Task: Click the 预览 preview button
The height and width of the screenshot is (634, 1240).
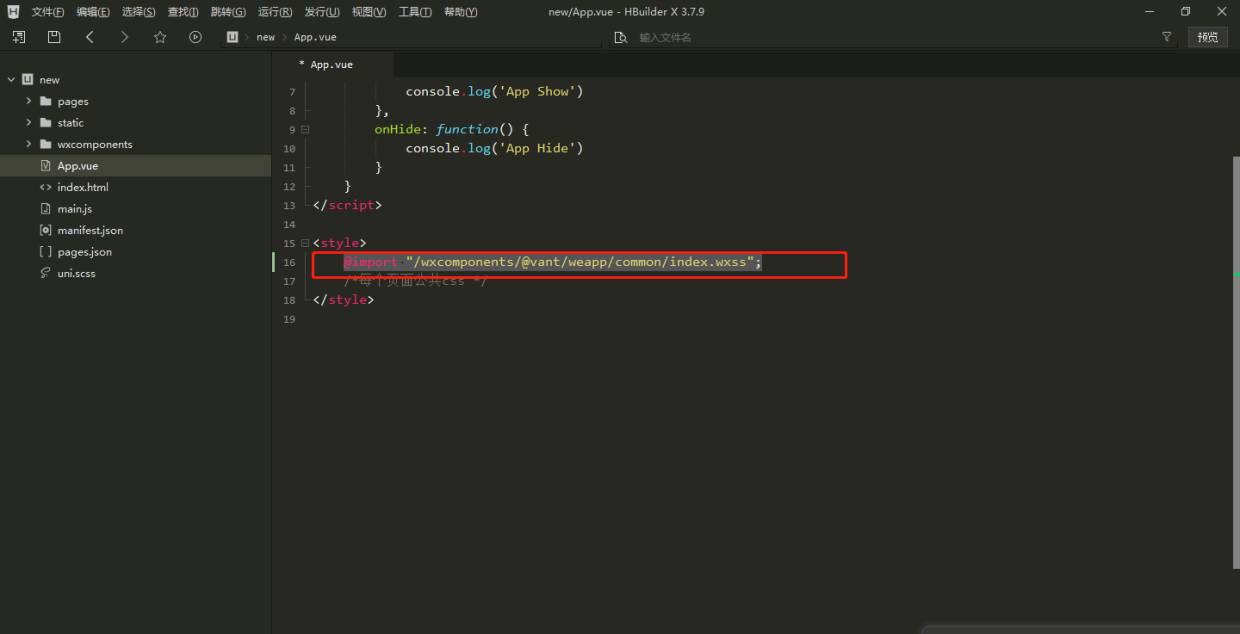Action: tap(1207, 37)
